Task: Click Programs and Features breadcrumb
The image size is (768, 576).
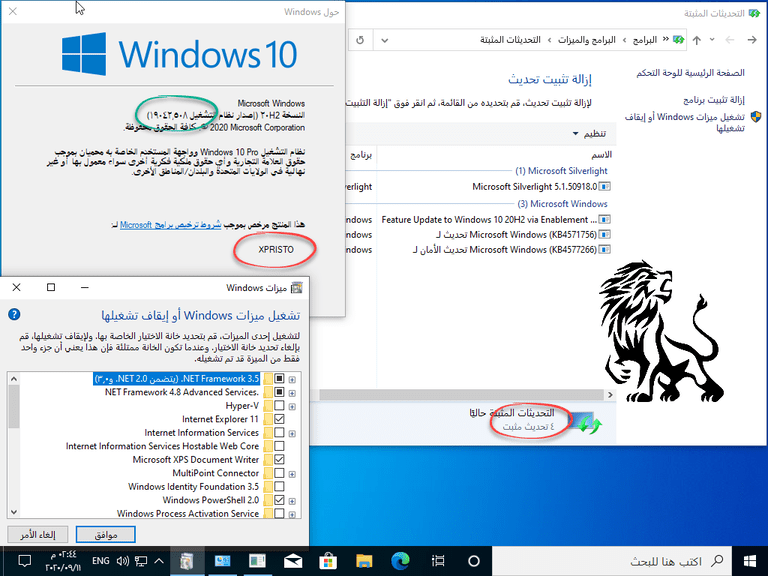Action: pyautogui.click(x=587, y=40)
